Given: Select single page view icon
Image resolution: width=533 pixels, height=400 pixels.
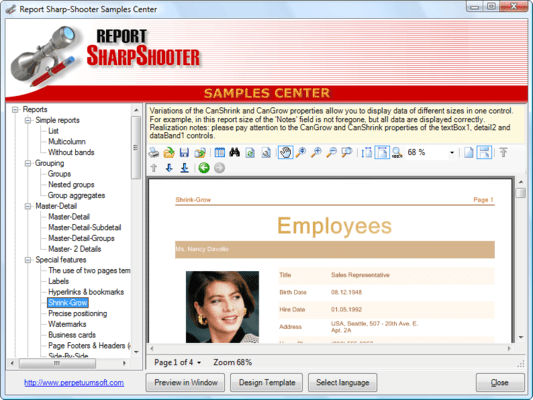Looking at the screenshot, I should pyautogui.click(x=469, y=152).
